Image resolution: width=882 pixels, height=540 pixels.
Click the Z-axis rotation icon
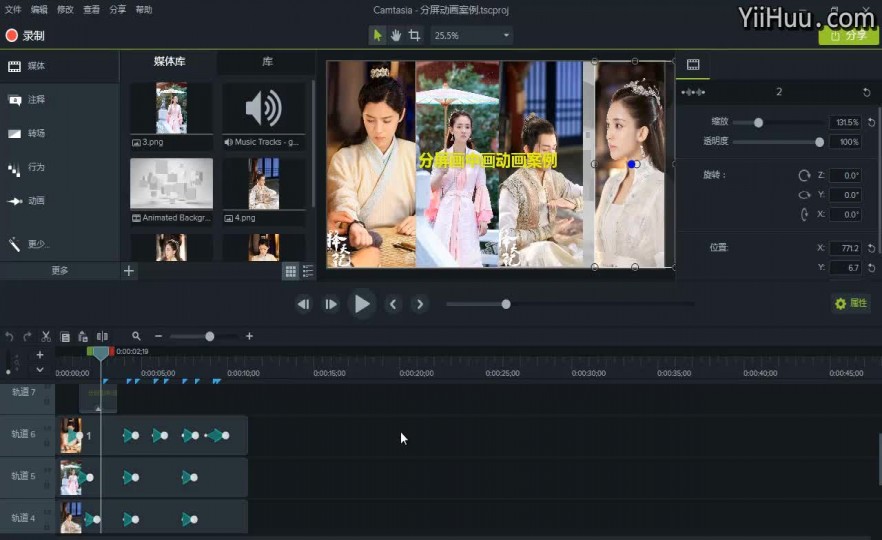804,176
